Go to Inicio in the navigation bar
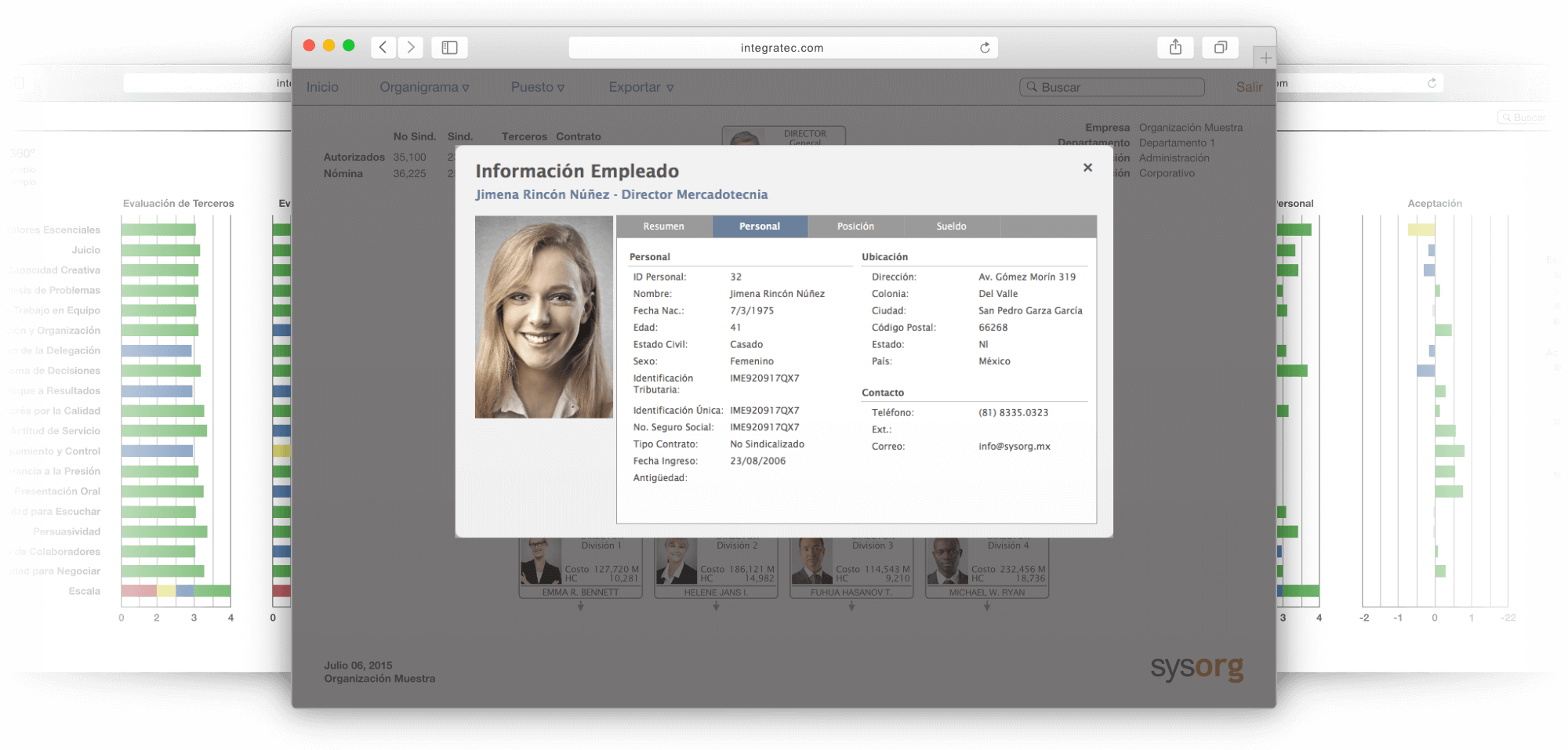1568x750 pixels. [322, 87]
